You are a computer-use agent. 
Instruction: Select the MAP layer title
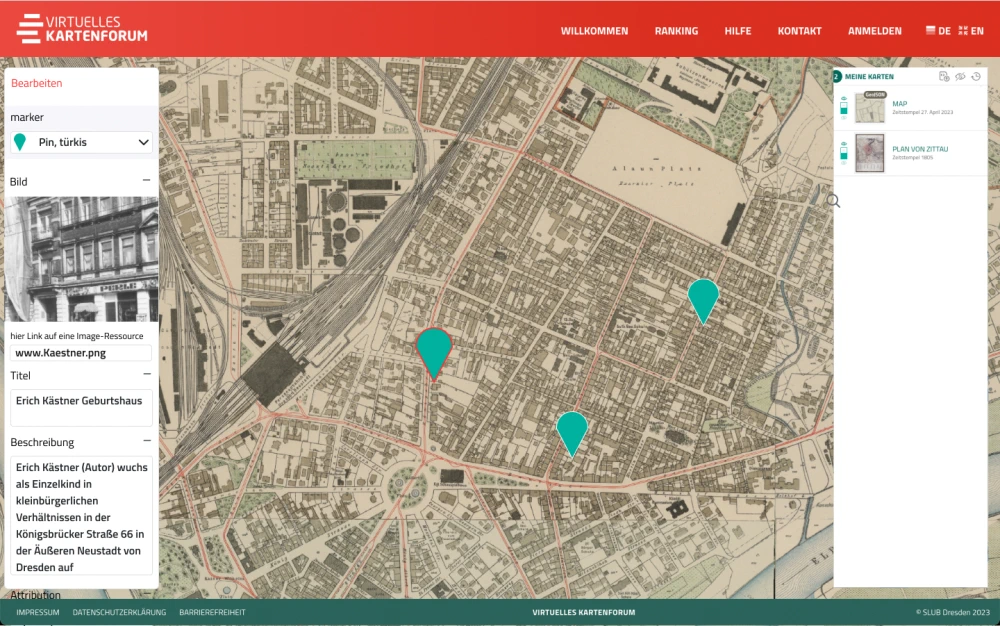(899, 103)
